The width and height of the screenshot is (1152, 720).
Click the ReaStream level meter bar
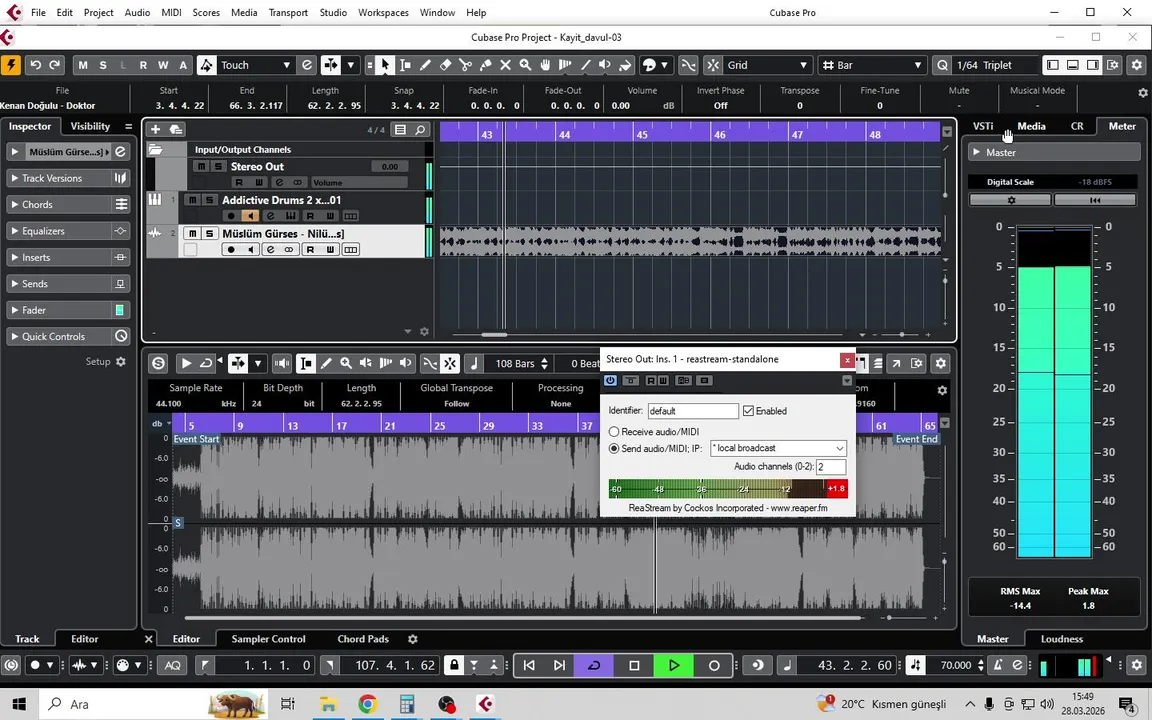[727, 489]
